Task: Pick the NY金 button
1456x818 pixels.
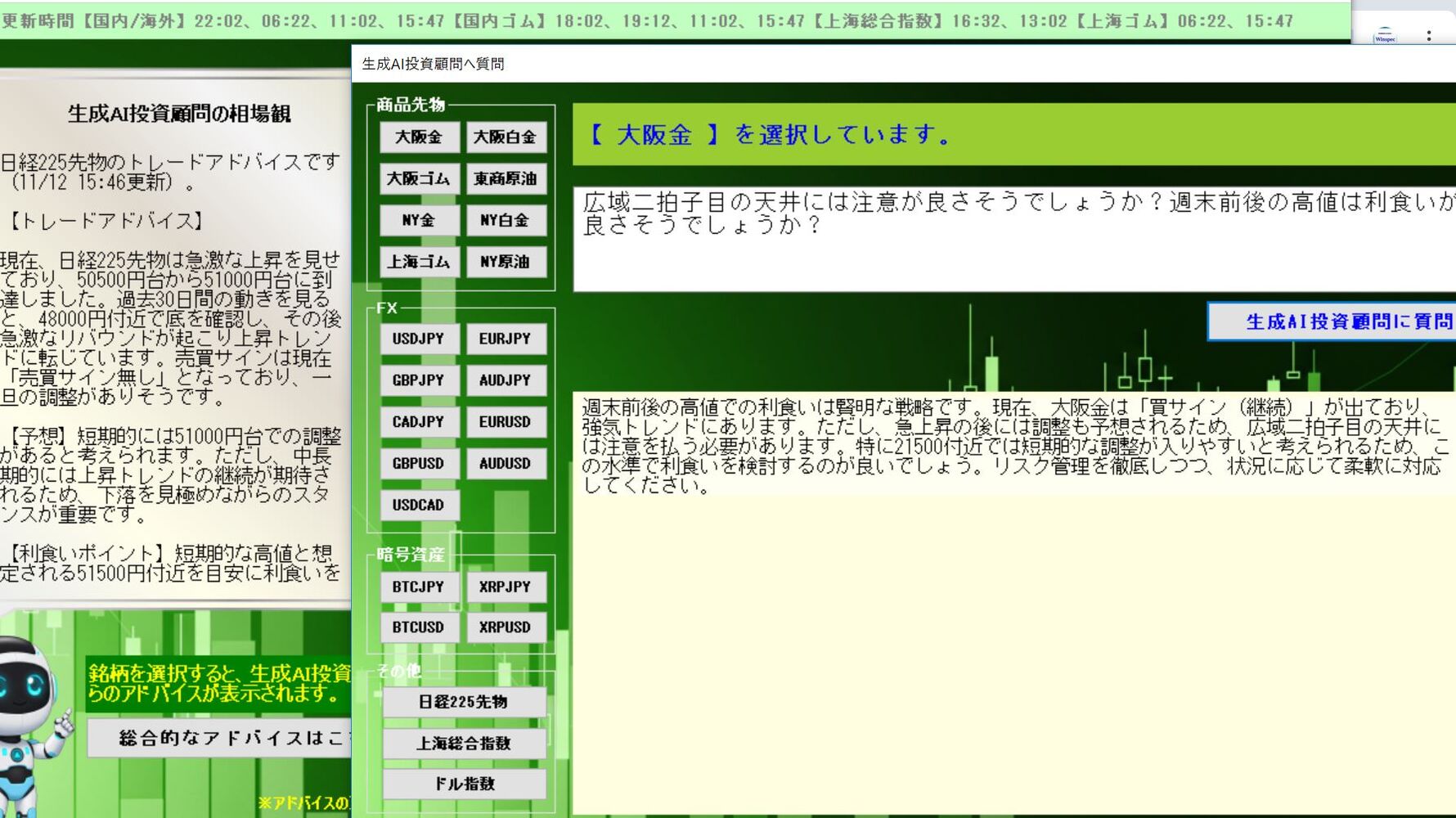Action: tap(419, 220)
